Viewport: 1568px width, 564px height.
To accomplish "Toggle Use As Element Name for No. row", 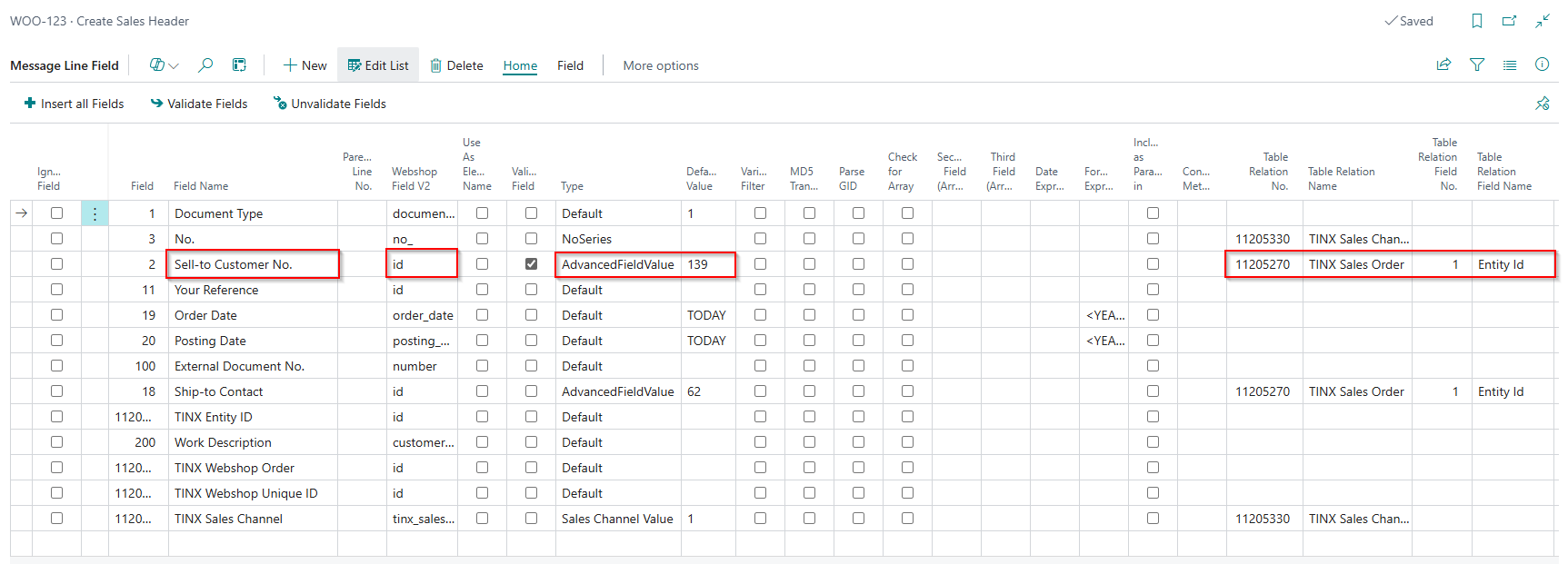I will point(482,239).
